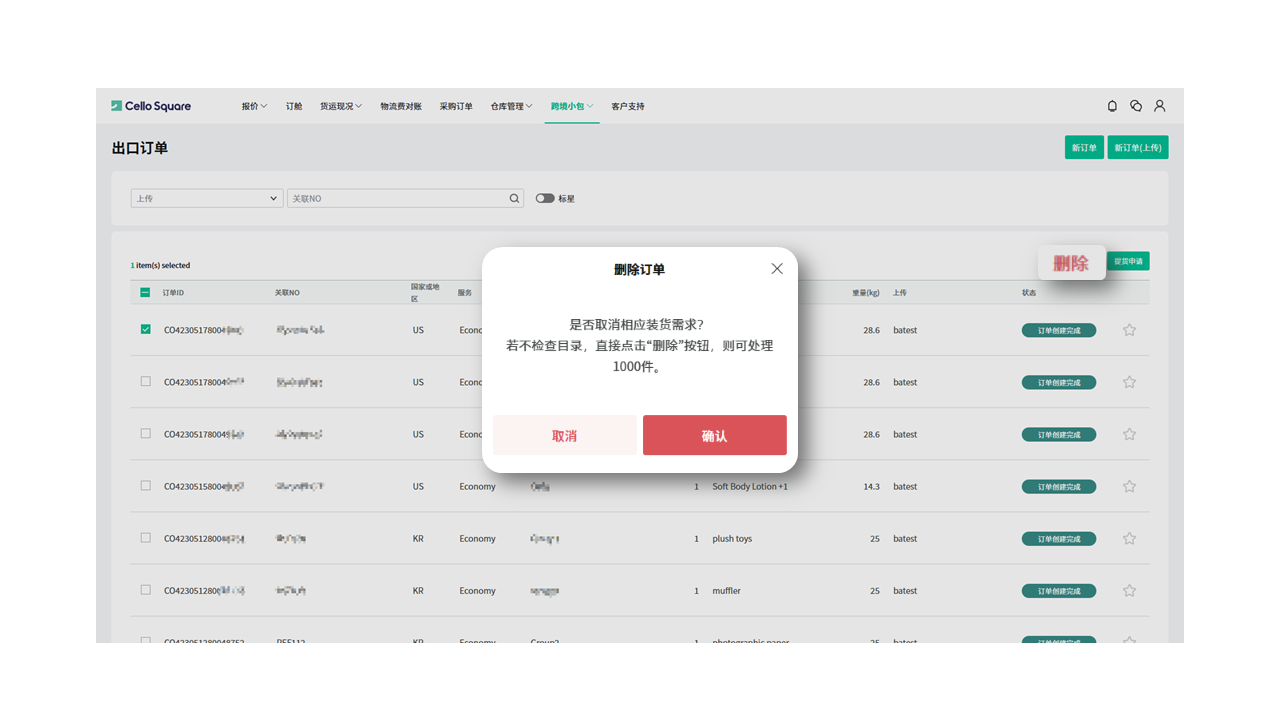Expand the 上传 filter dropdown
Image resolution: width=1280 pixels, height=720 pixels.
[x=207, y=199]
